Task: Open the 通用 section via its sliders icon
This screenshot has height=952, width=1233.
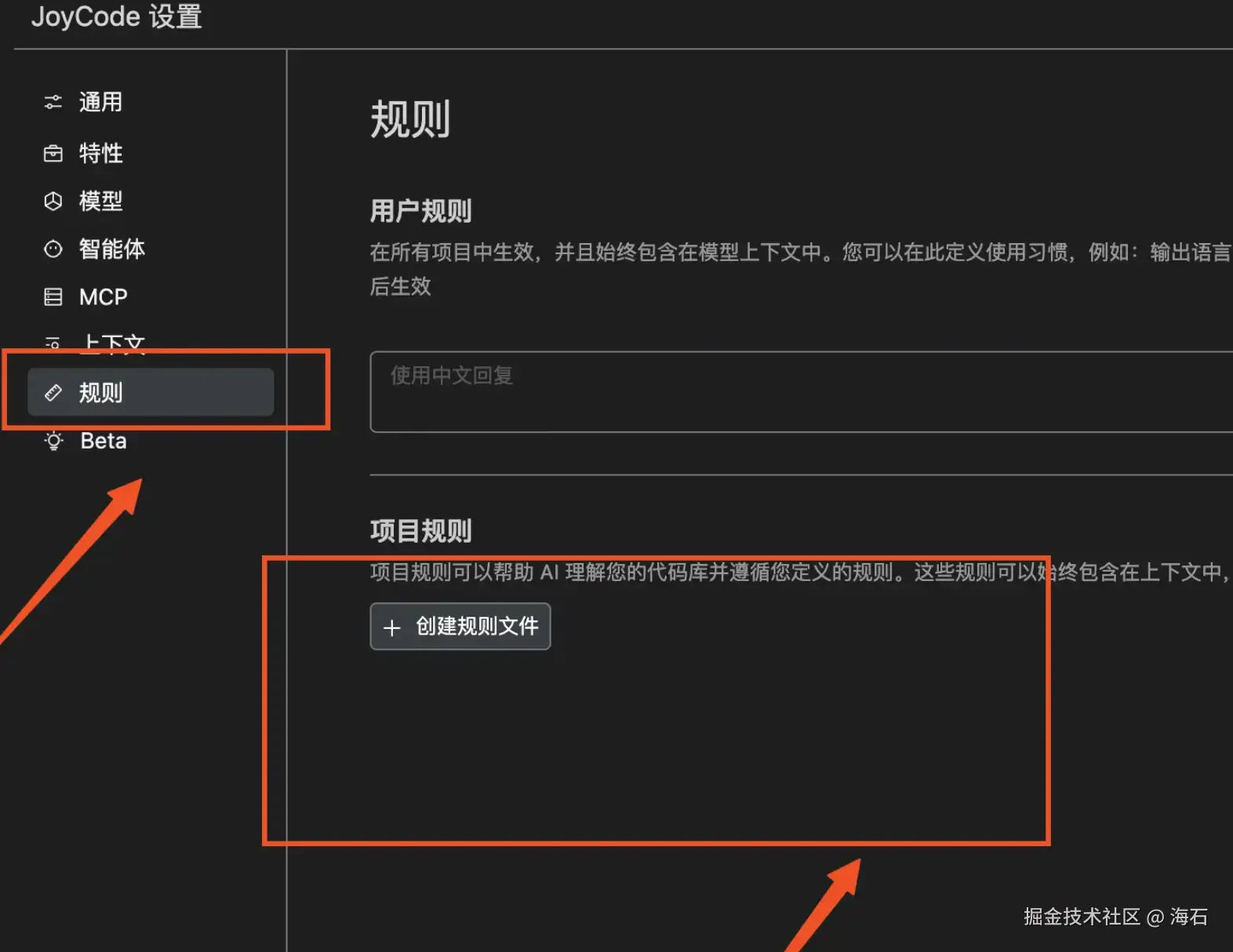Action: [53, 102]
